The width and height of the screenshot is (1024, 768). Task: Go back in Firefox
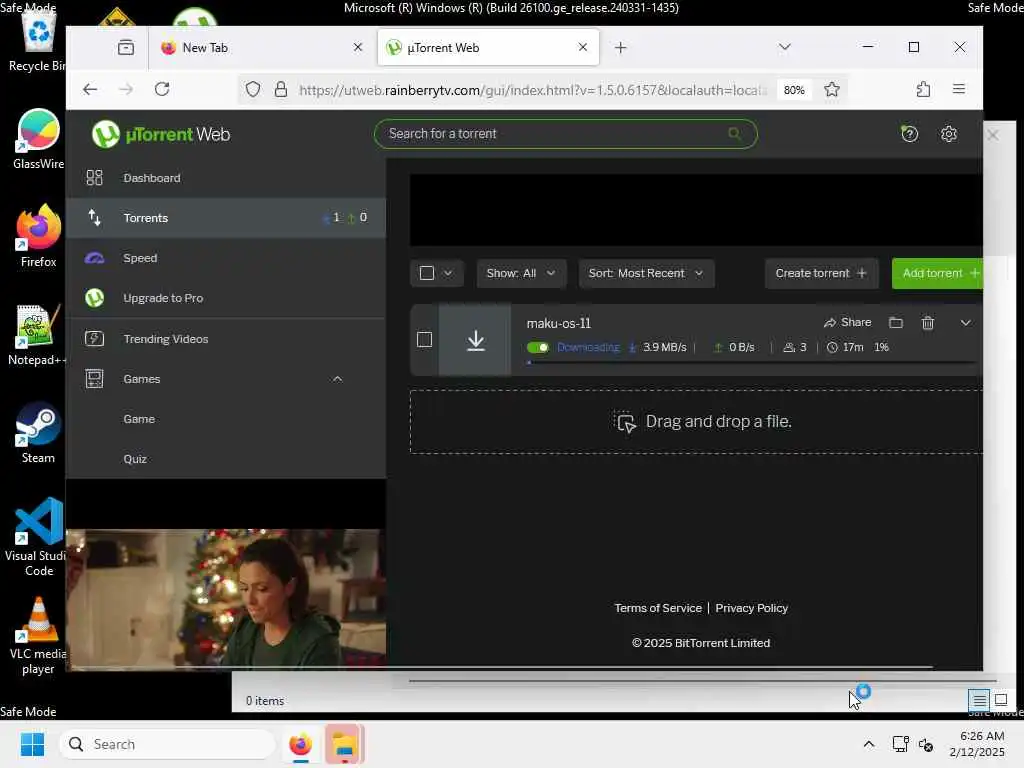(x=90, y=89)
